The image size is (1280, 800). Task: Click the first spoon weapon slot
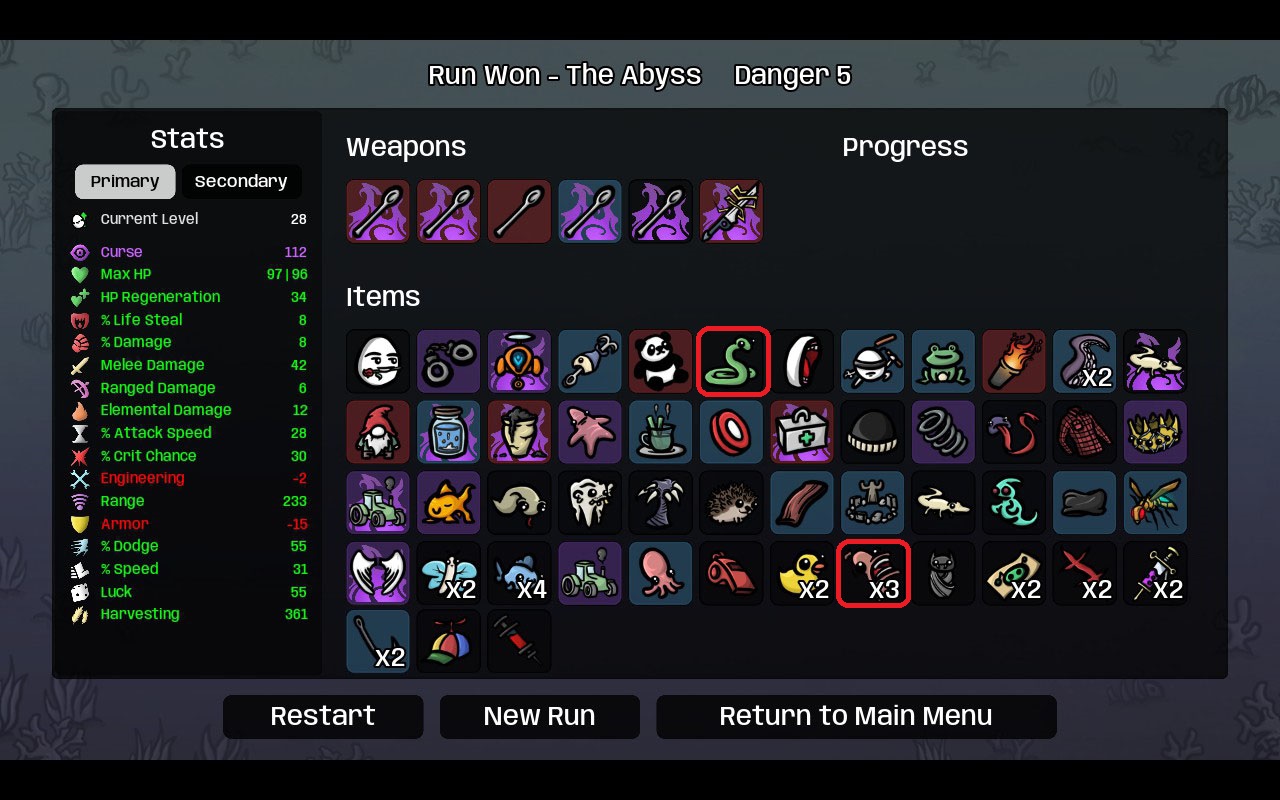point(378,211)
